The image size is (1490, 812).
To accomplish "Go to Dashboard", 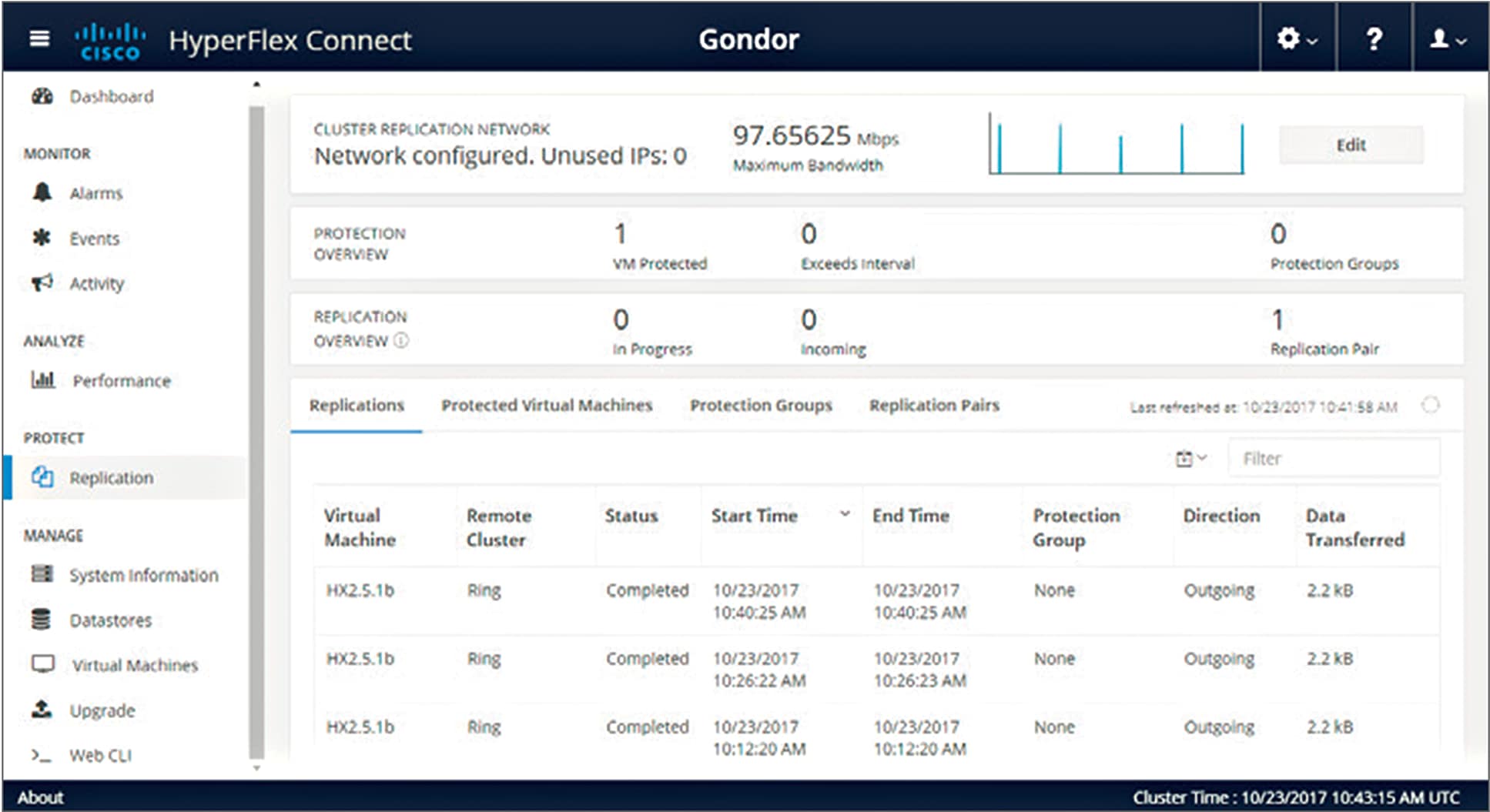I will (x=112, y=96).
